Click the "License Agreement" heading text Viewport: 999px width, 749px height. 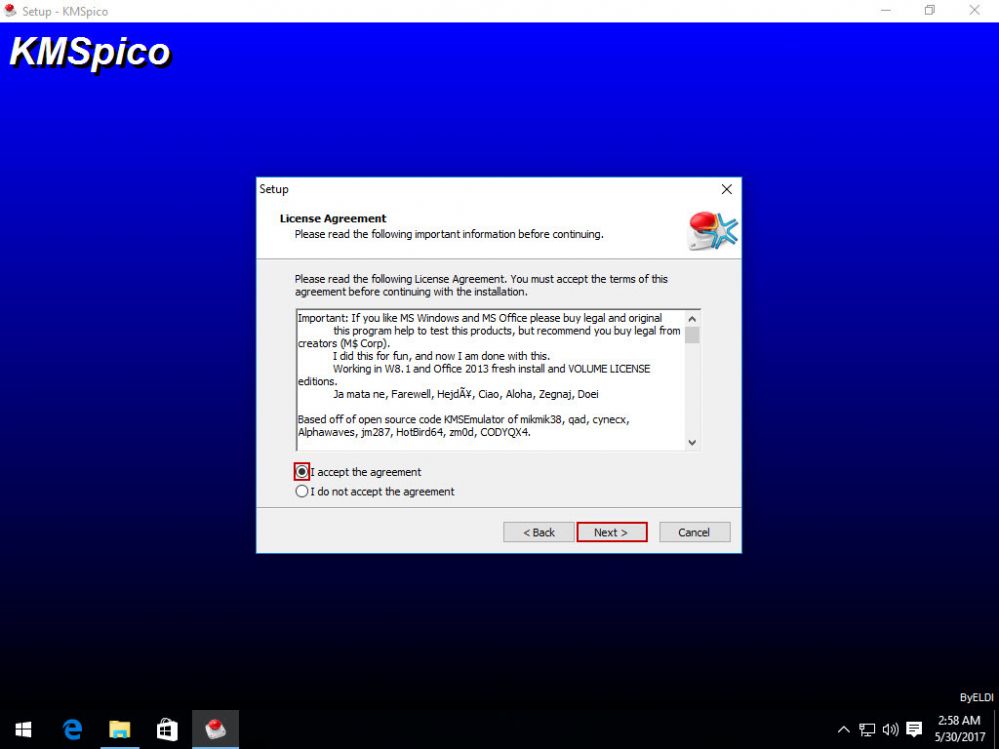[333, 218]
